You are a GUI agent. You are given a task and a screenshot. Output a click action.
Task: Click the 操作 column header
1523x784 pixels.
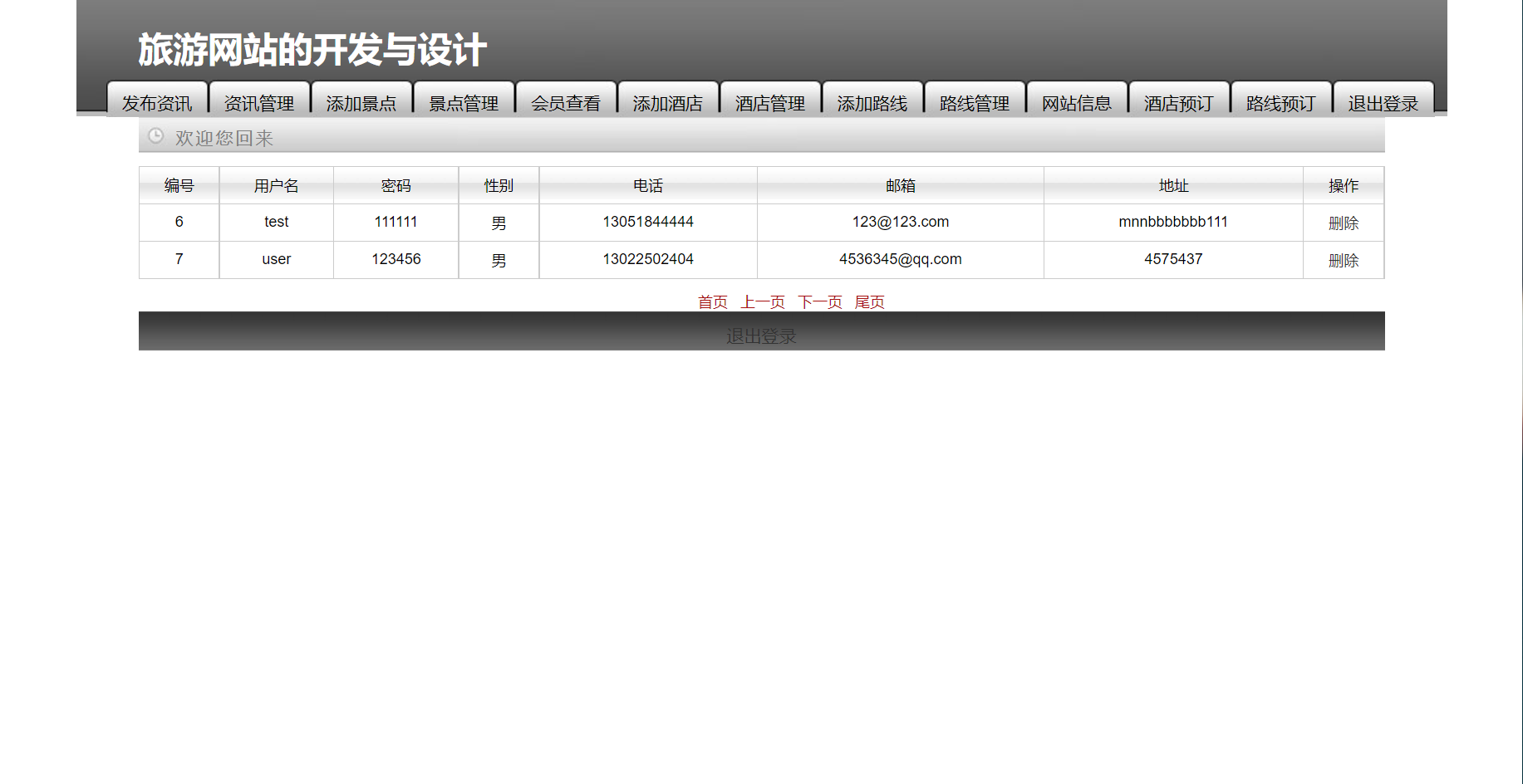(1344, 186)
